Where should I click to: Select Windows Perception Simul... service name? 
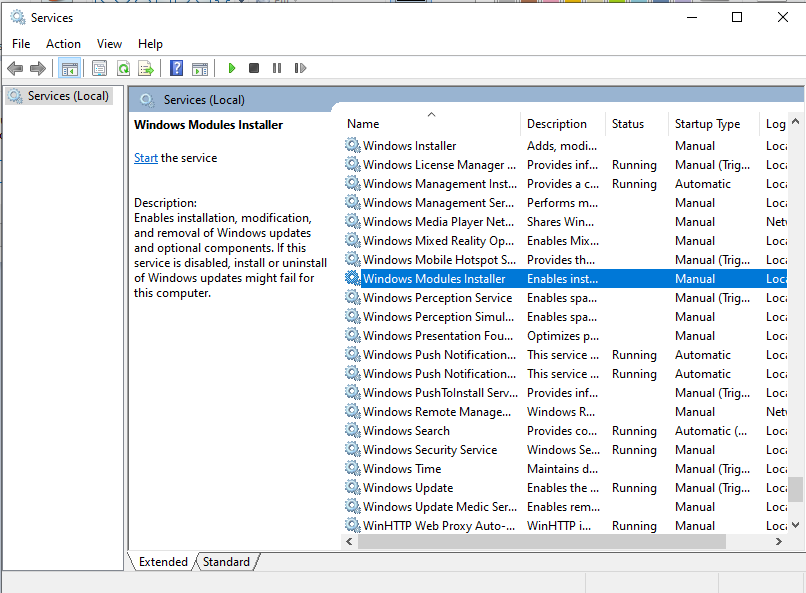(438, 317)
